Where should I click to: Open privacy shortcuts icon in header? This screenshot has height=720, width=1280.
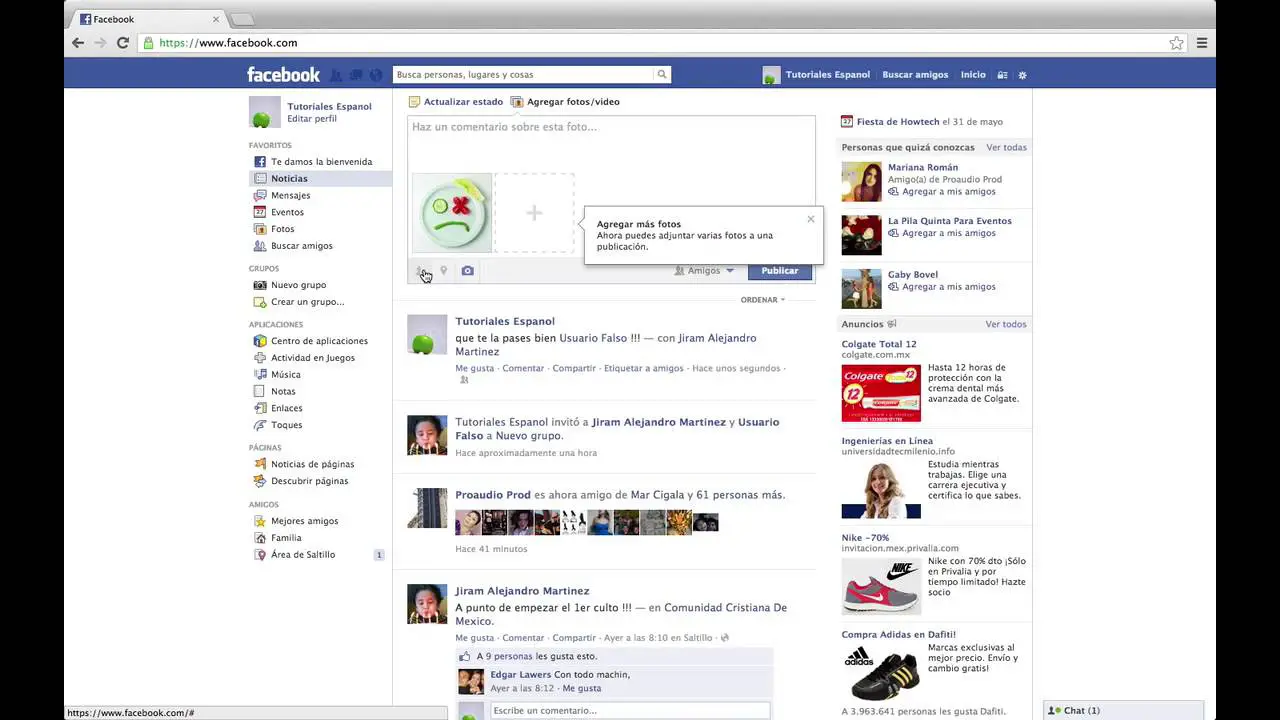pos(1003,75)
